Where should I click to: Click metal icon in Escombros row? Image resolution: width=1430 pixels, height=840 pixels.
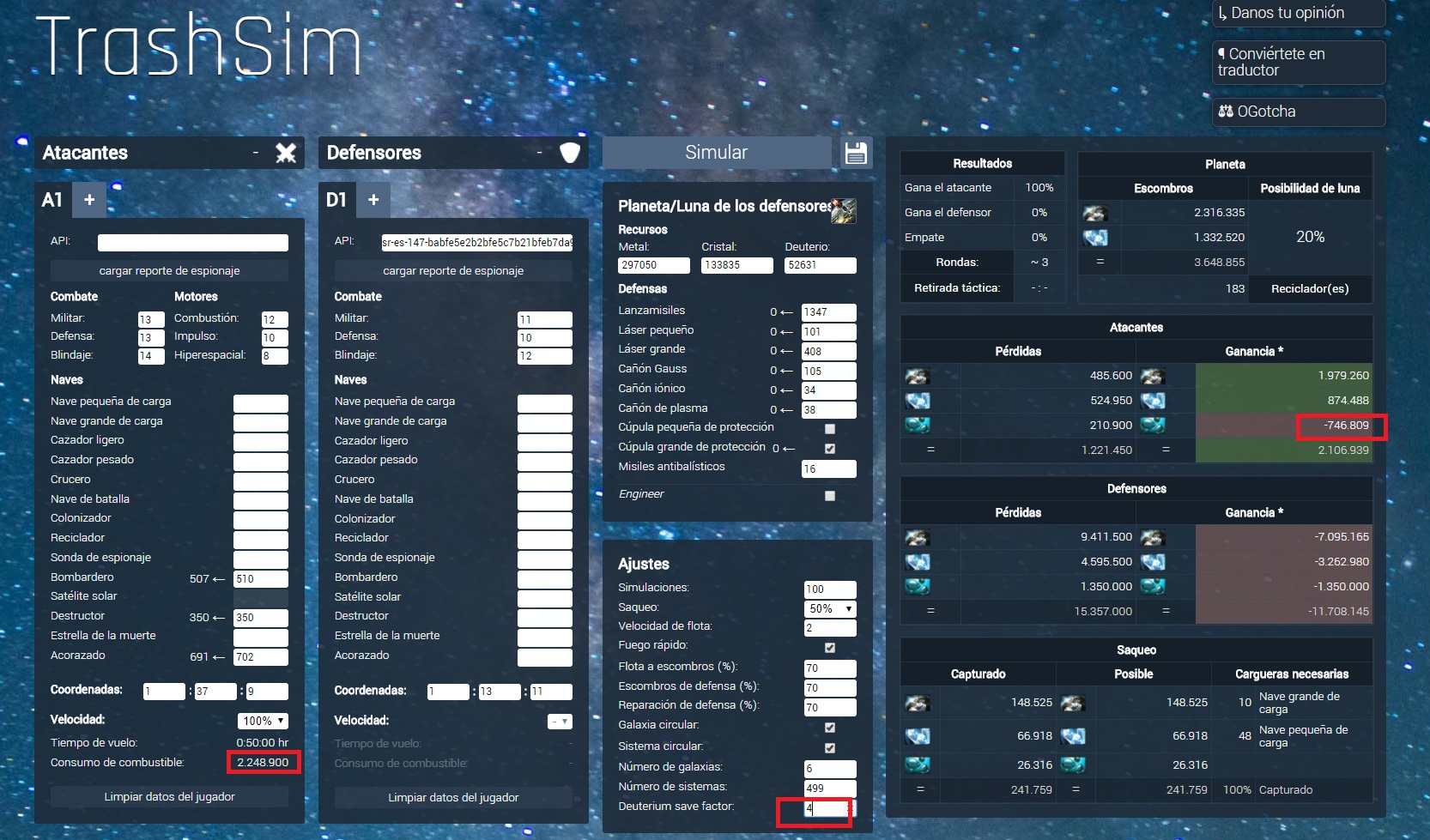coord(1094,213)
